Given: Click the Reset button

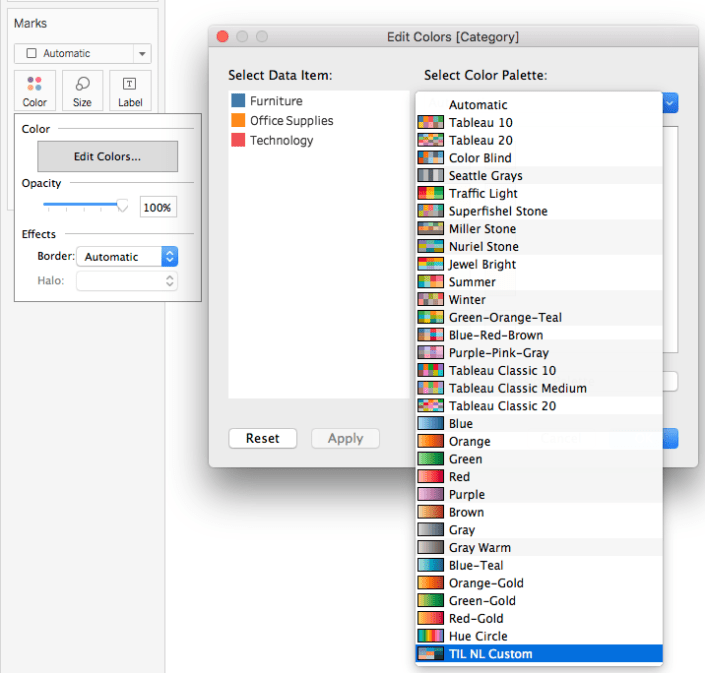Looking at the screenshot, I should [x=262, y=438].
